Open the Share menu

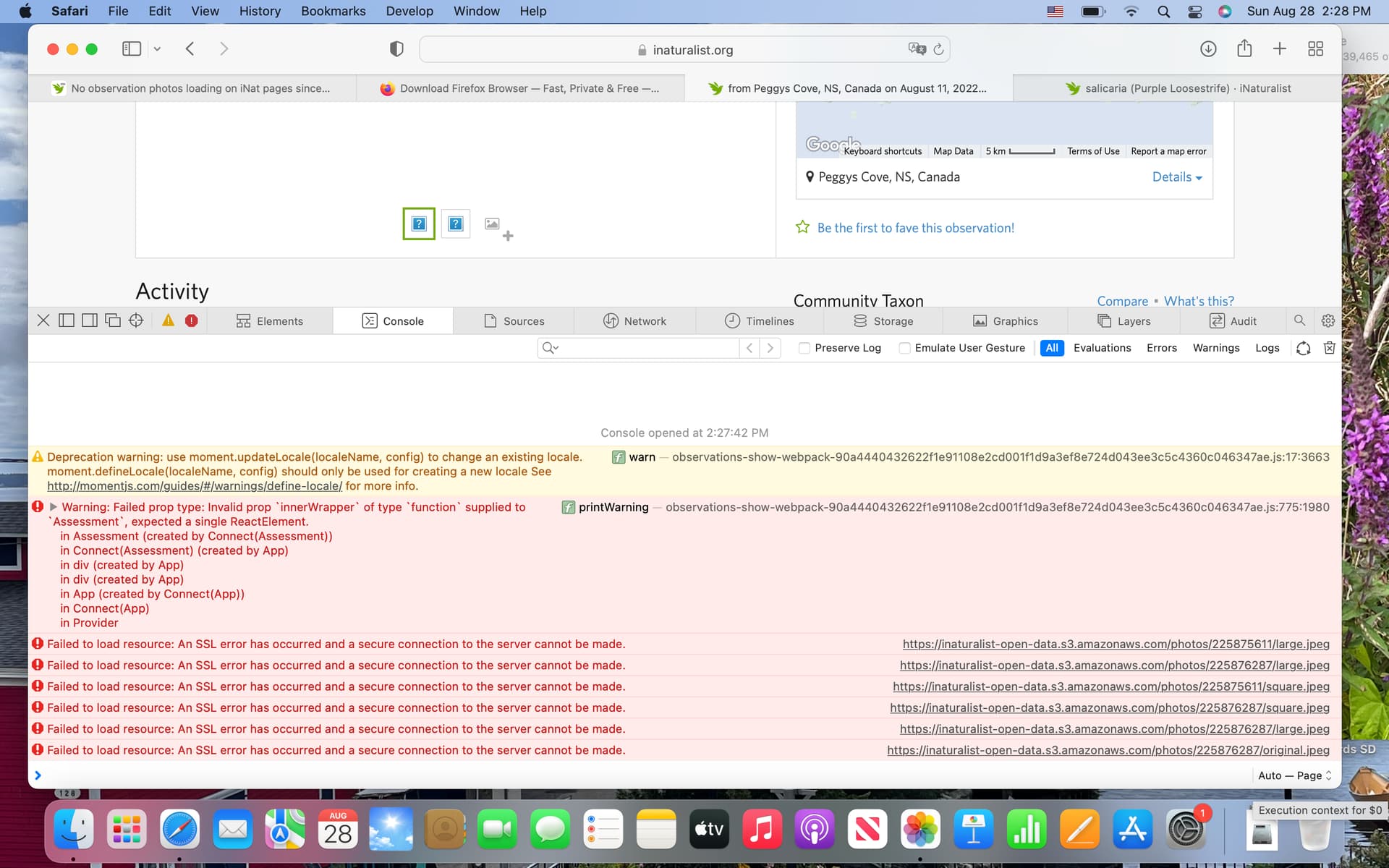coord(1244,48)
